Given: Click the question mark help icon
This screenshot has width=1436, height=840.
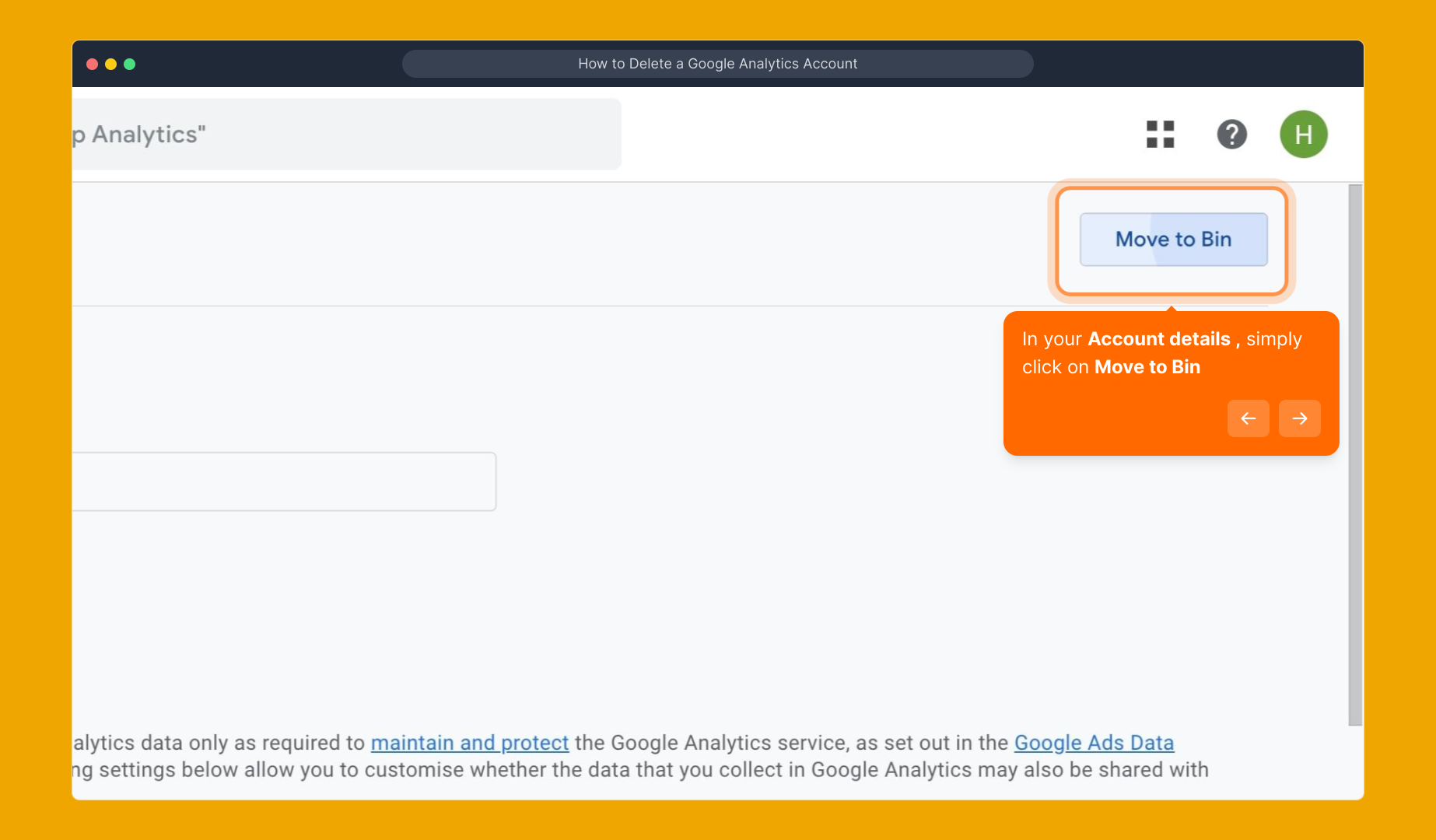Looking at the screenshot, I should (x=1231, y=135).
